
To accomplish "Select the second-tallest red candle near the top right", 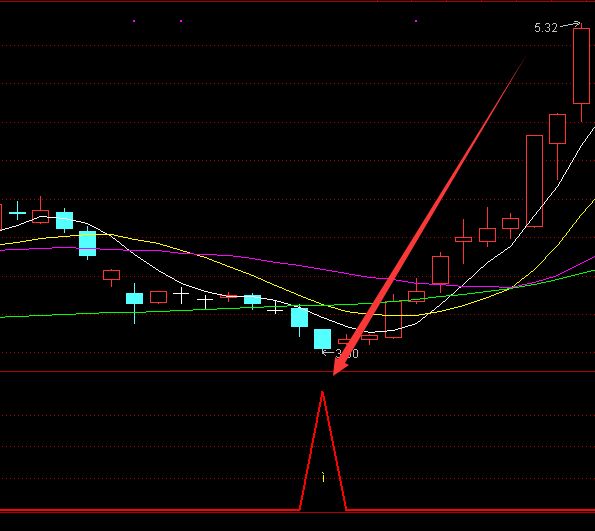I will point(557,146).
